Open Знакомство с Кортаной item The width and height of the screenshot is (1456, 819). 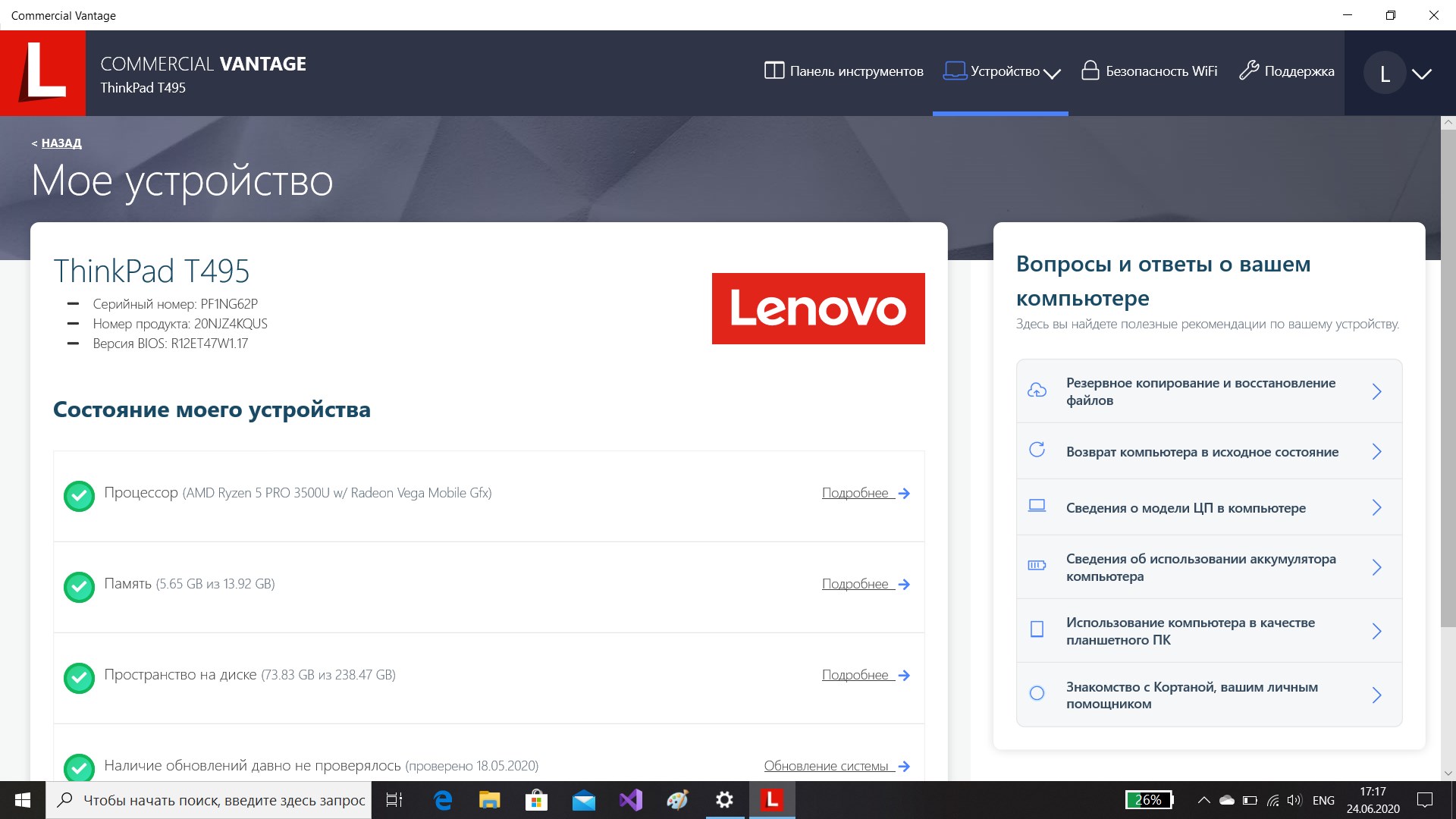pyautogui.click(x=1209, y=695)
